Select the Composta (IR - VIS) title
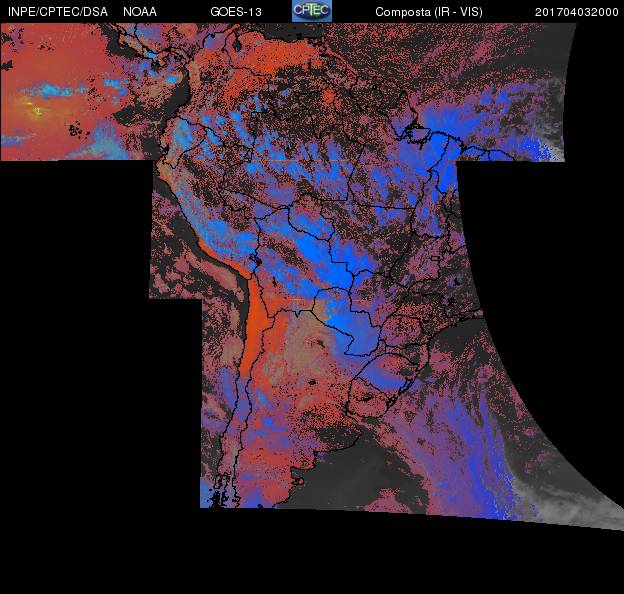Image resolution: width=624 pixels, height=594 pixels. tap(429, 12)
